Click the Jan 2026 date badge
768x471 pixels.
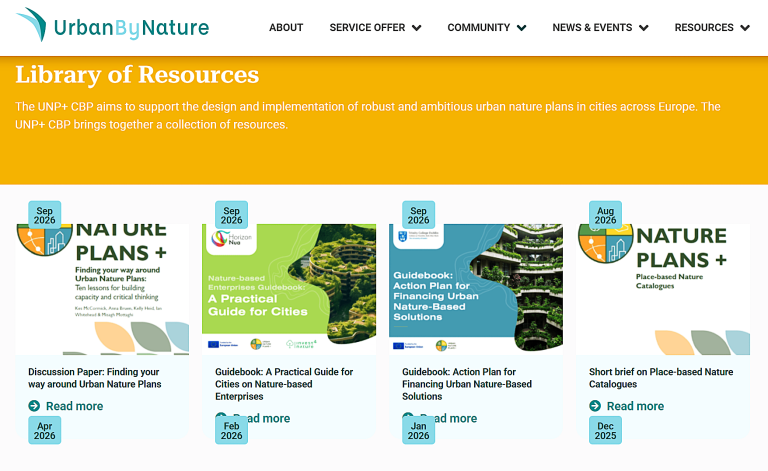coord(418,430)
